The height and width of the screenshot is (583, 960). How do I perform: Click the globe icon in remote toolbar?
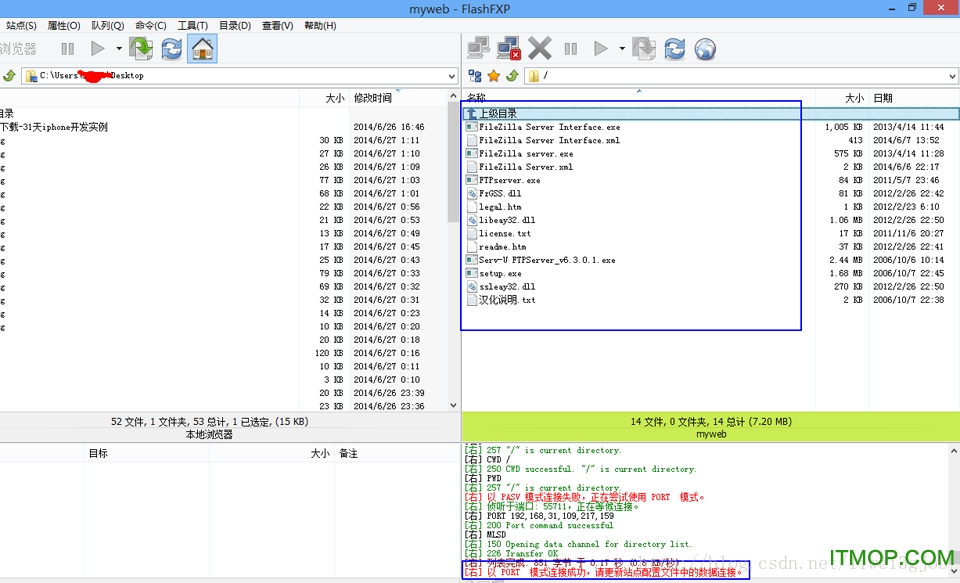coord(705,48)
